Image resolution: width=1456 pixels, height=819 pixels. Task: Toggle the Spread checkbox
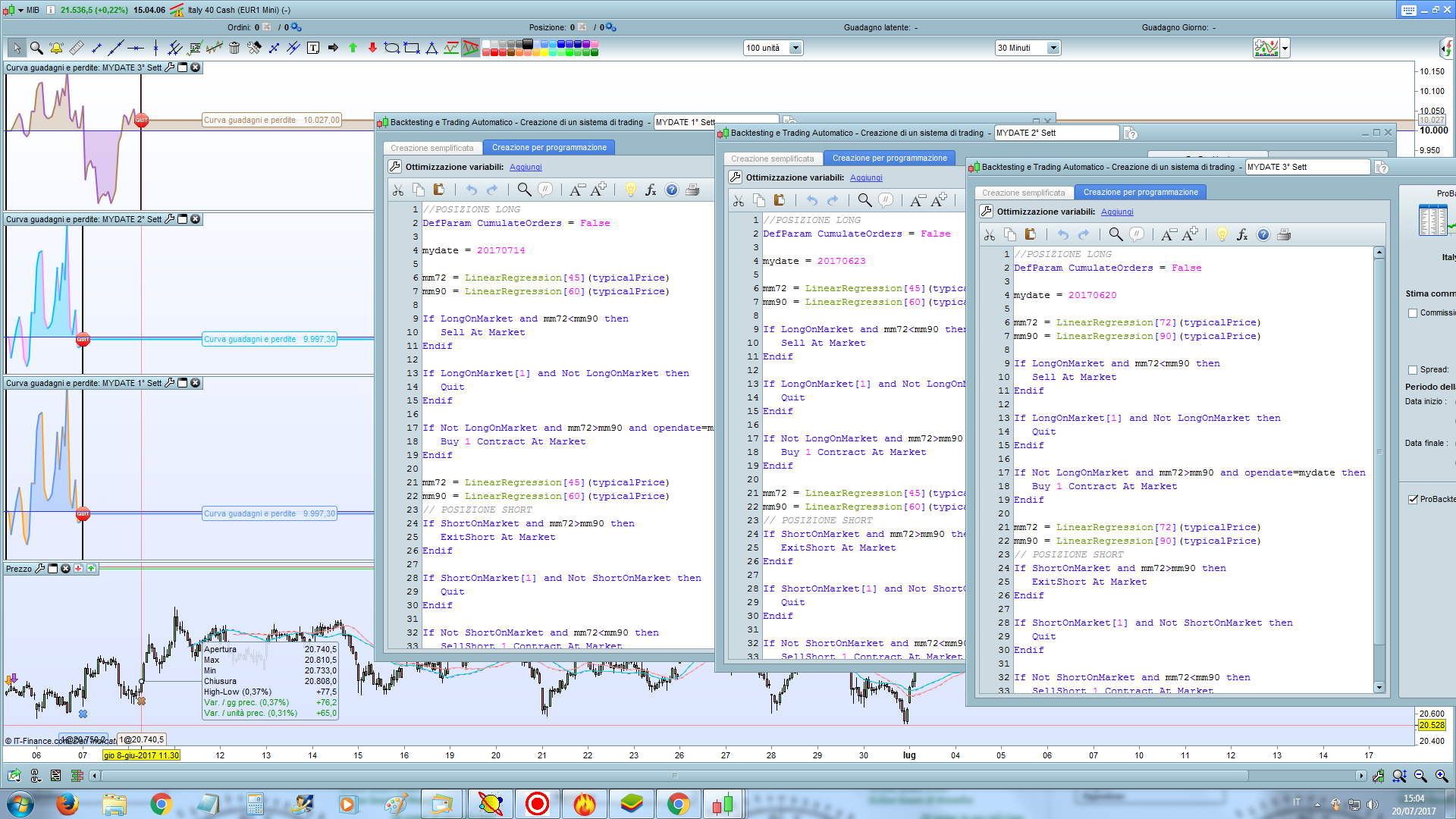[1413, 370]
